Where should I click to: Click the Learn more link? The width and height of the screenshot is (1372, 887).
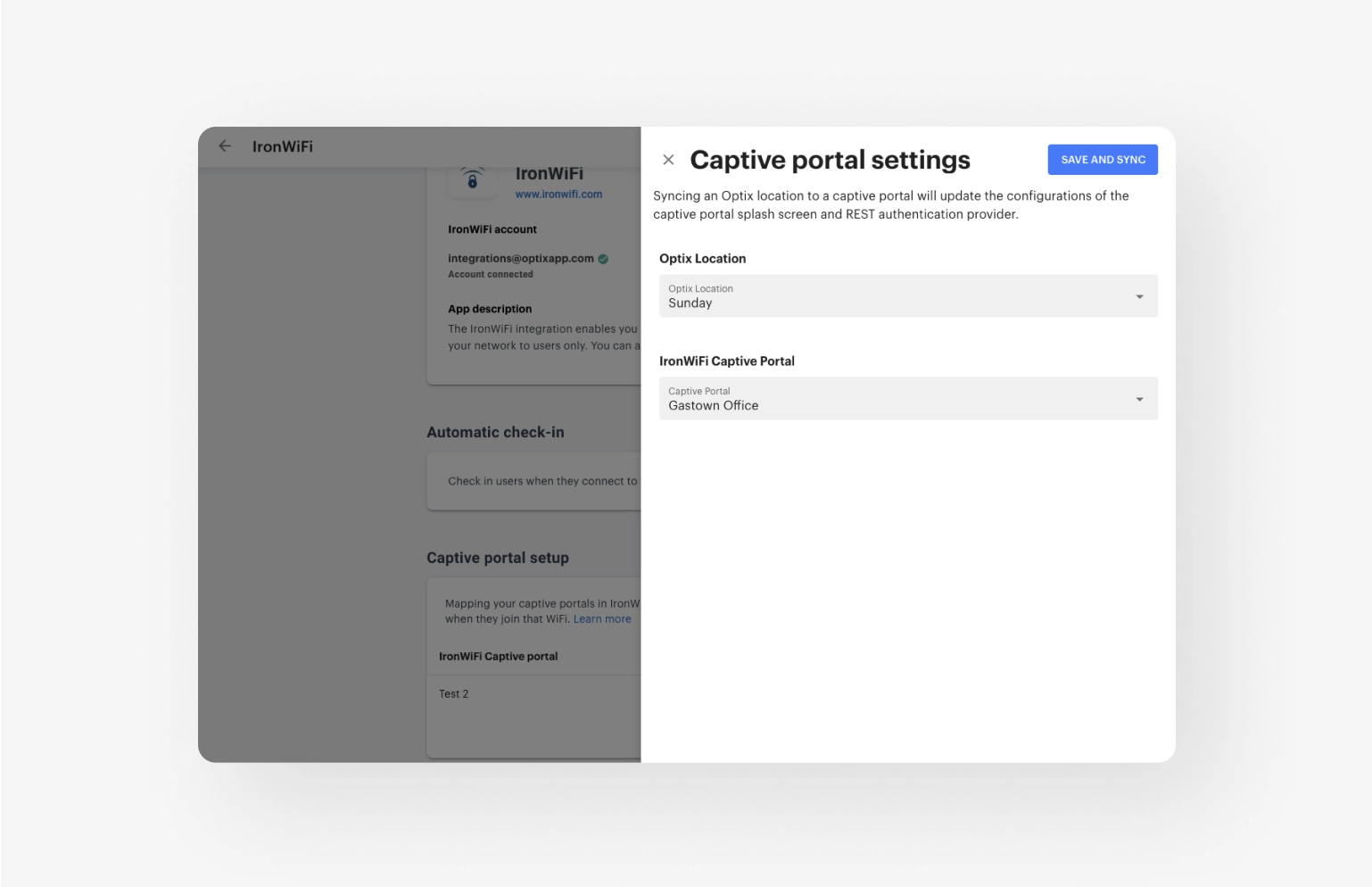(602, 619)
